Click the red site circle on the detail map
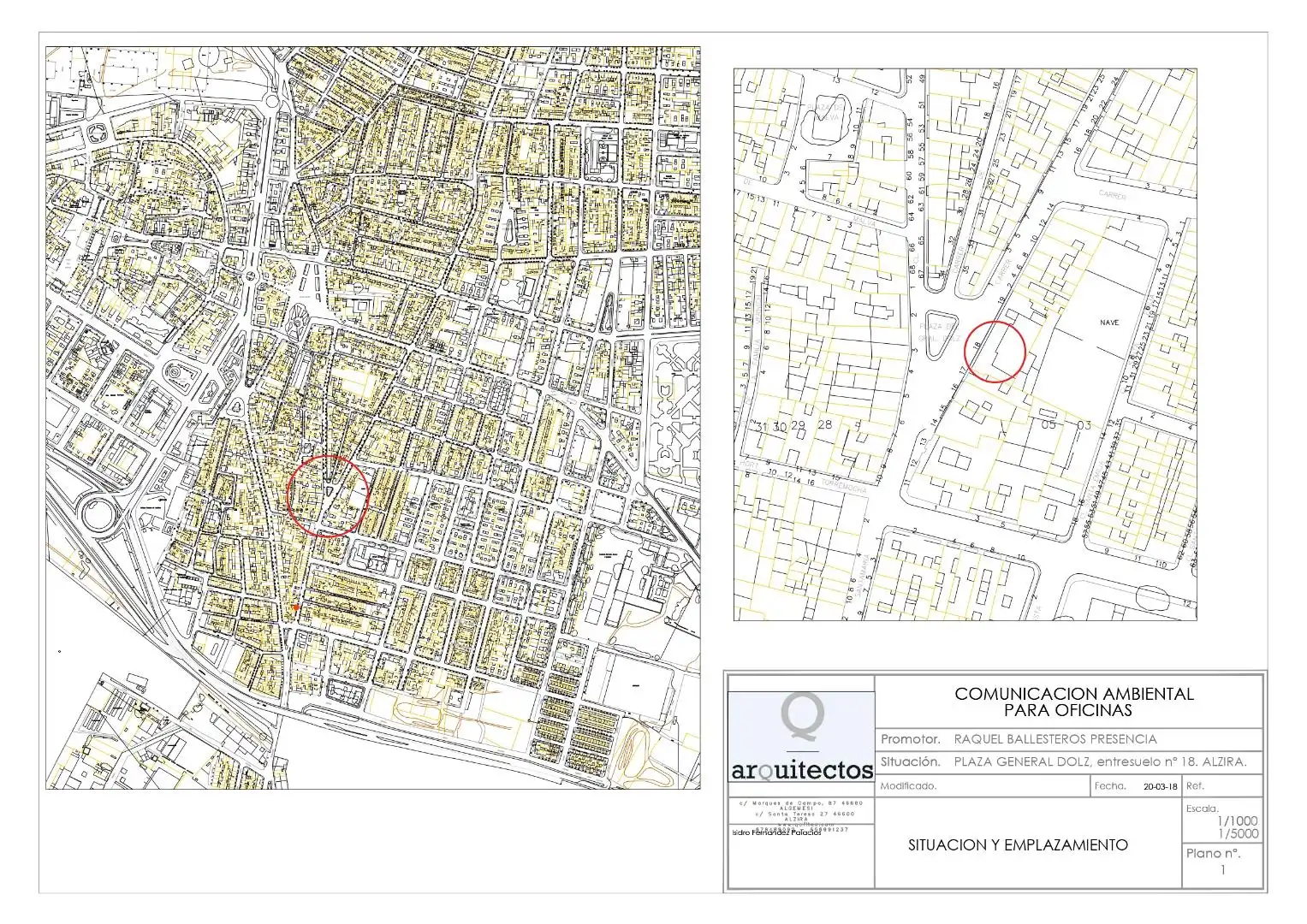1307x924 pixels. click(x=995, y=351)
